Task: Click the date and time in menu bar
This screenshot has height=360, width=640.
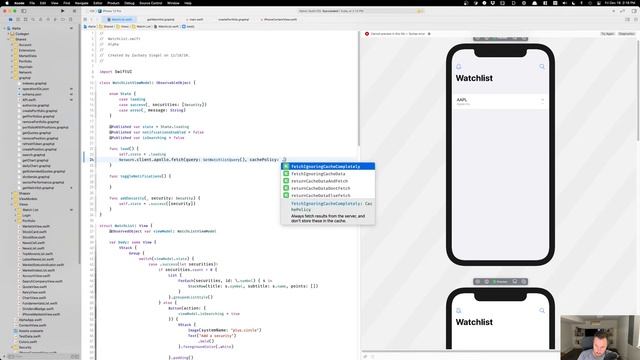Action: point(620,3)
